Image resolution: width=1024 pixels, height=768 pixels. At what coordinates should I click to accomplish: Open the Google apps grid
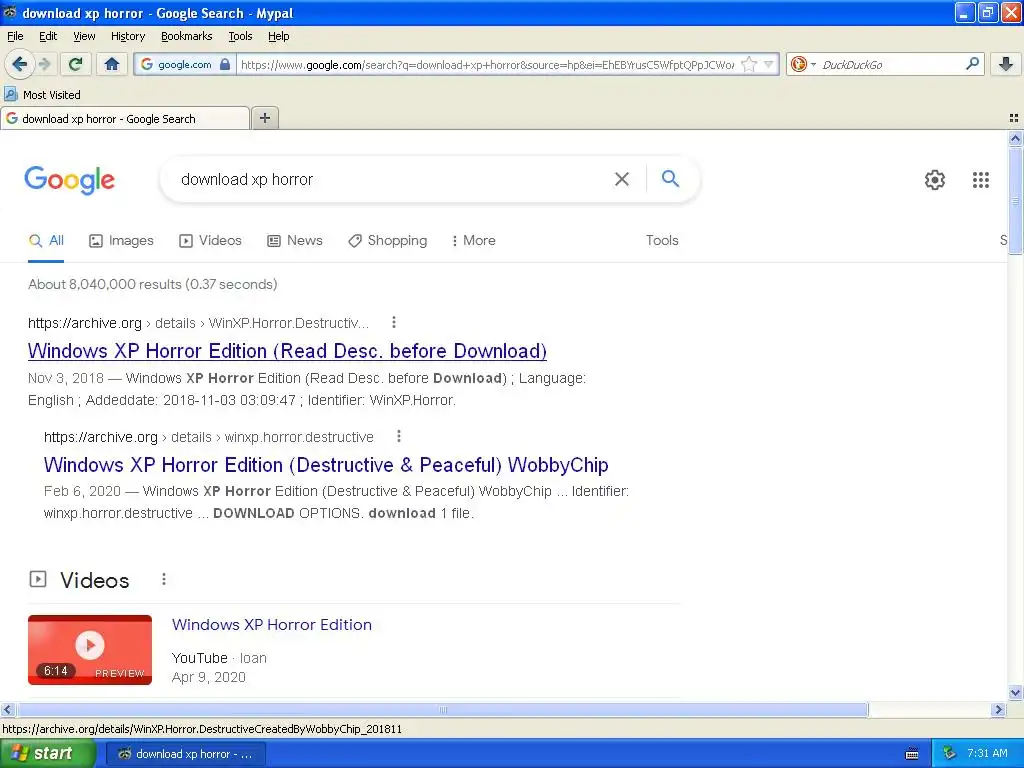980,180
